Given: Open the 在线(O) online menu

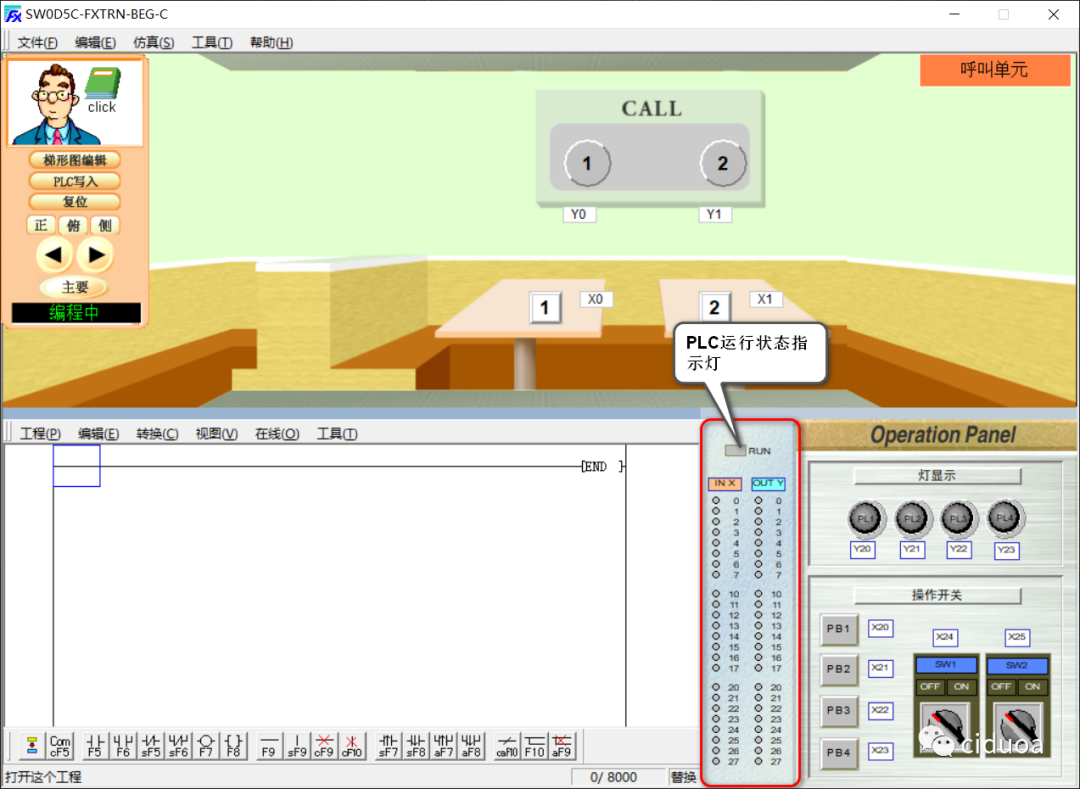Looking at the screenshot, I should (277, 433).
